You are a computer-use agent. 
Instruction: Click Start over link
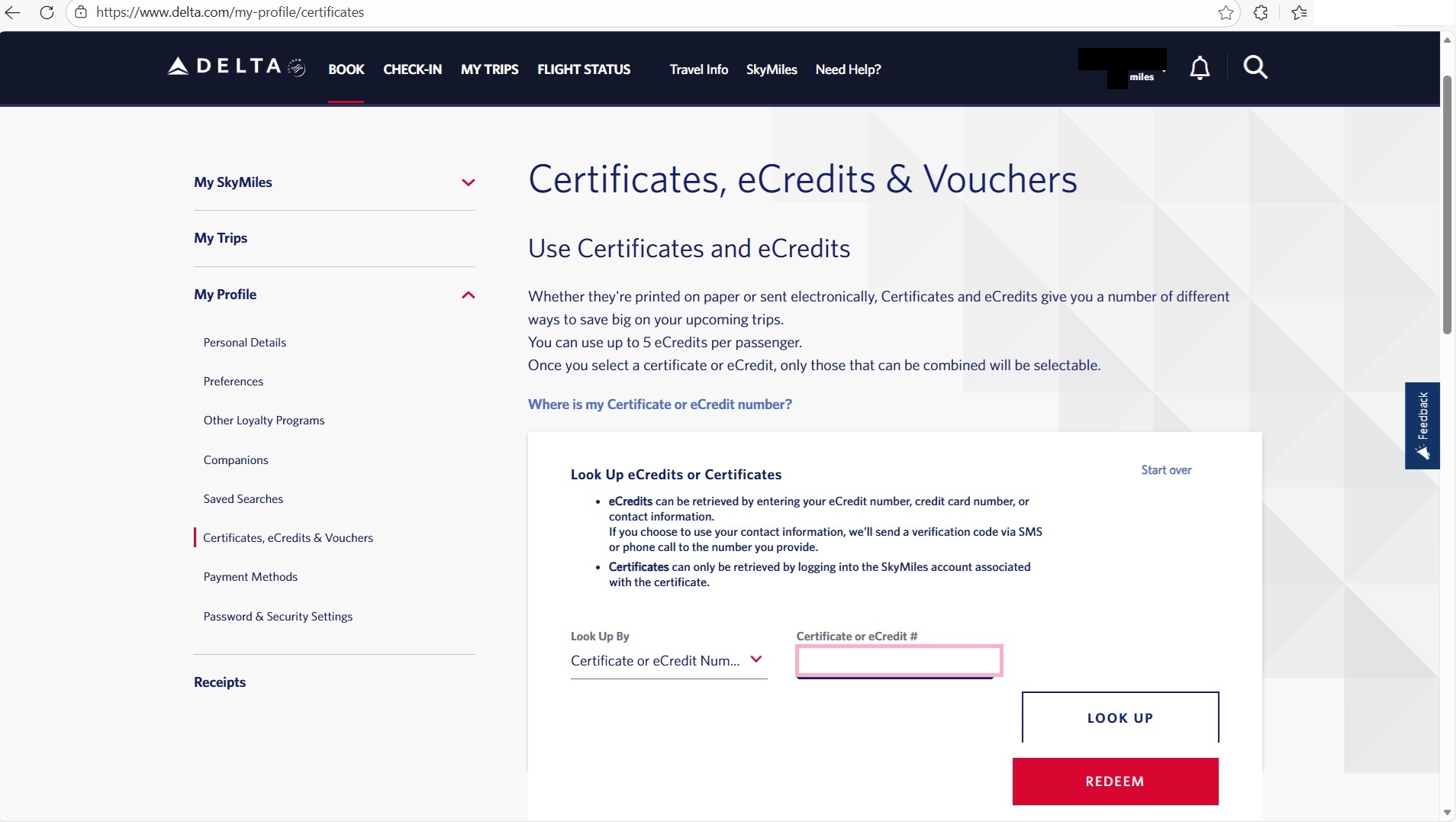(1166, 470)
